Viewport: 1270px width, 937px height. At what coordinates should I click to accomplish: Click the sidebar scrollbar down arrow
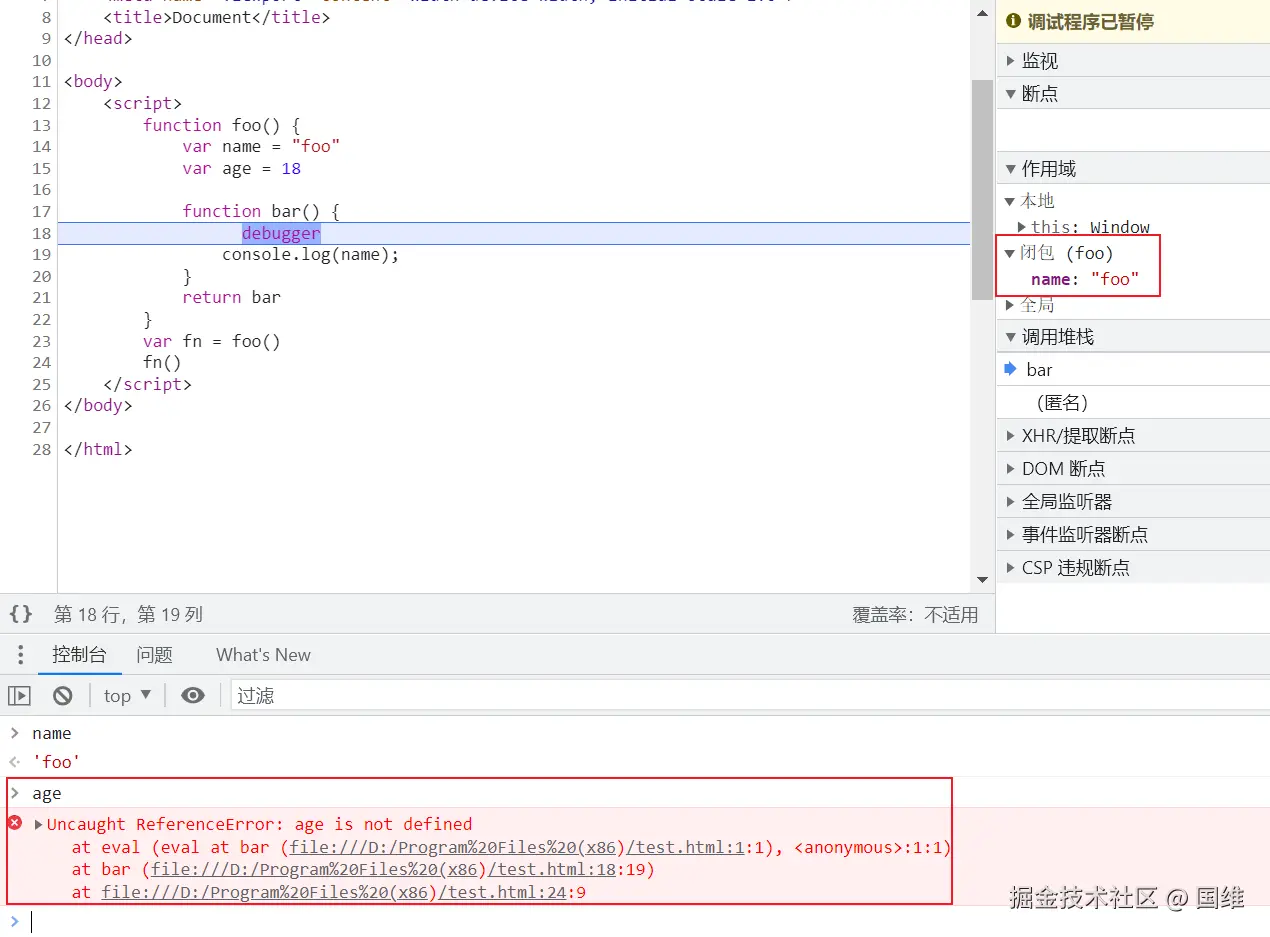pos(982,579)
